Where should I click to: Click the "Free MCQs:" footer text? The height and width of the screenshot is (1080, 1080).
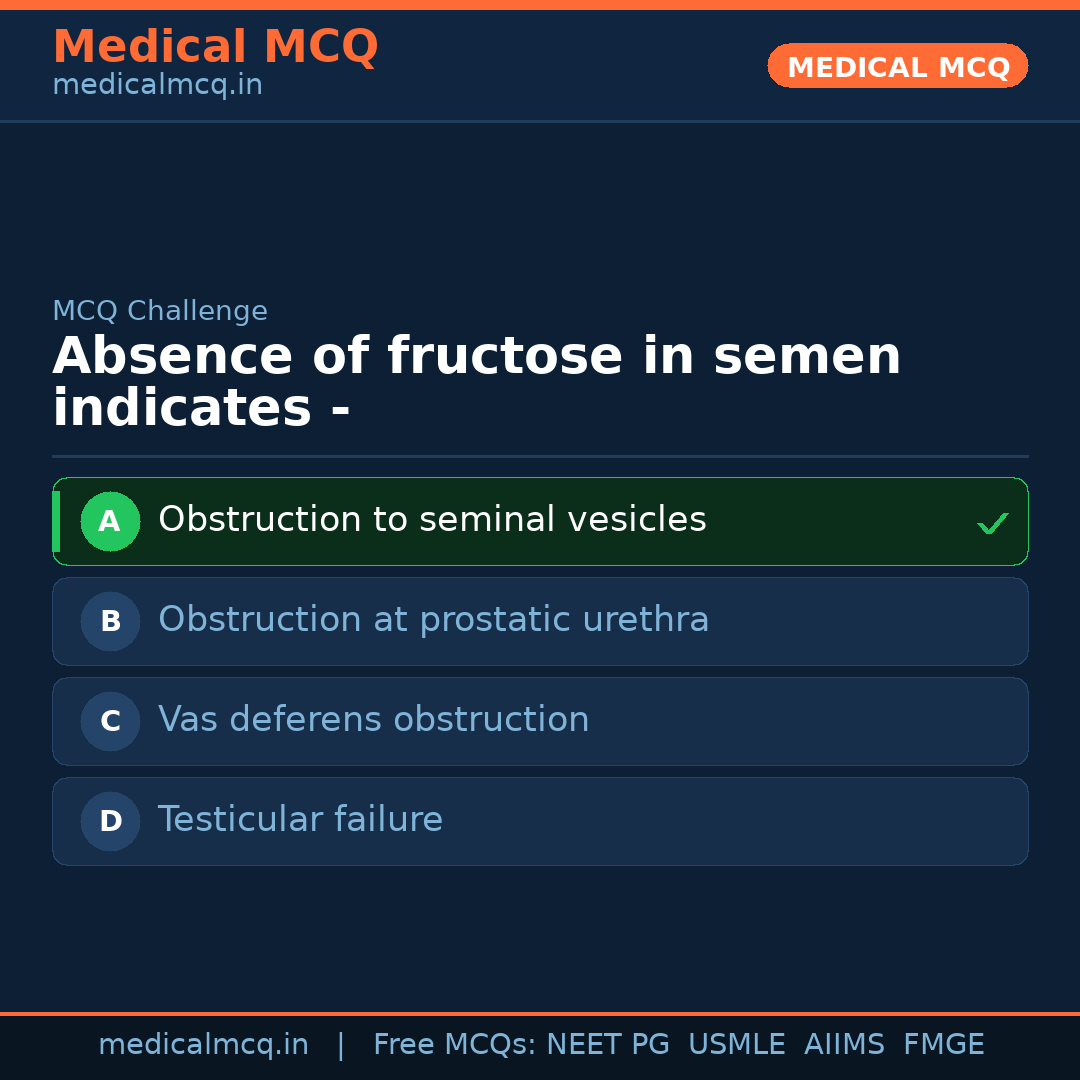(455, 1045)
